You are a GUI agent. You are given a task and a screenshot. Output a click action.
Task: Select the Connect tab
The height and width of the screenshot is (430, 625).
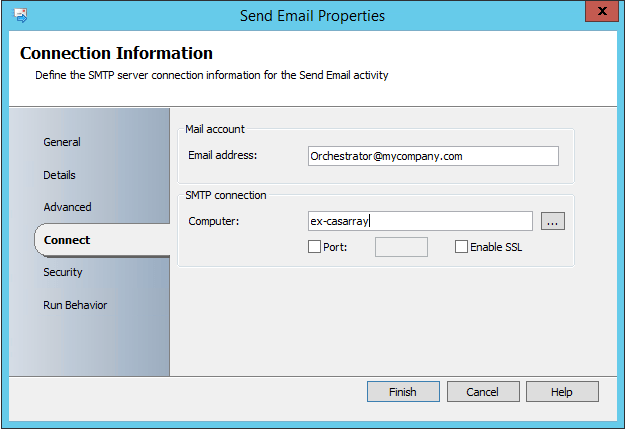[67, 240]
